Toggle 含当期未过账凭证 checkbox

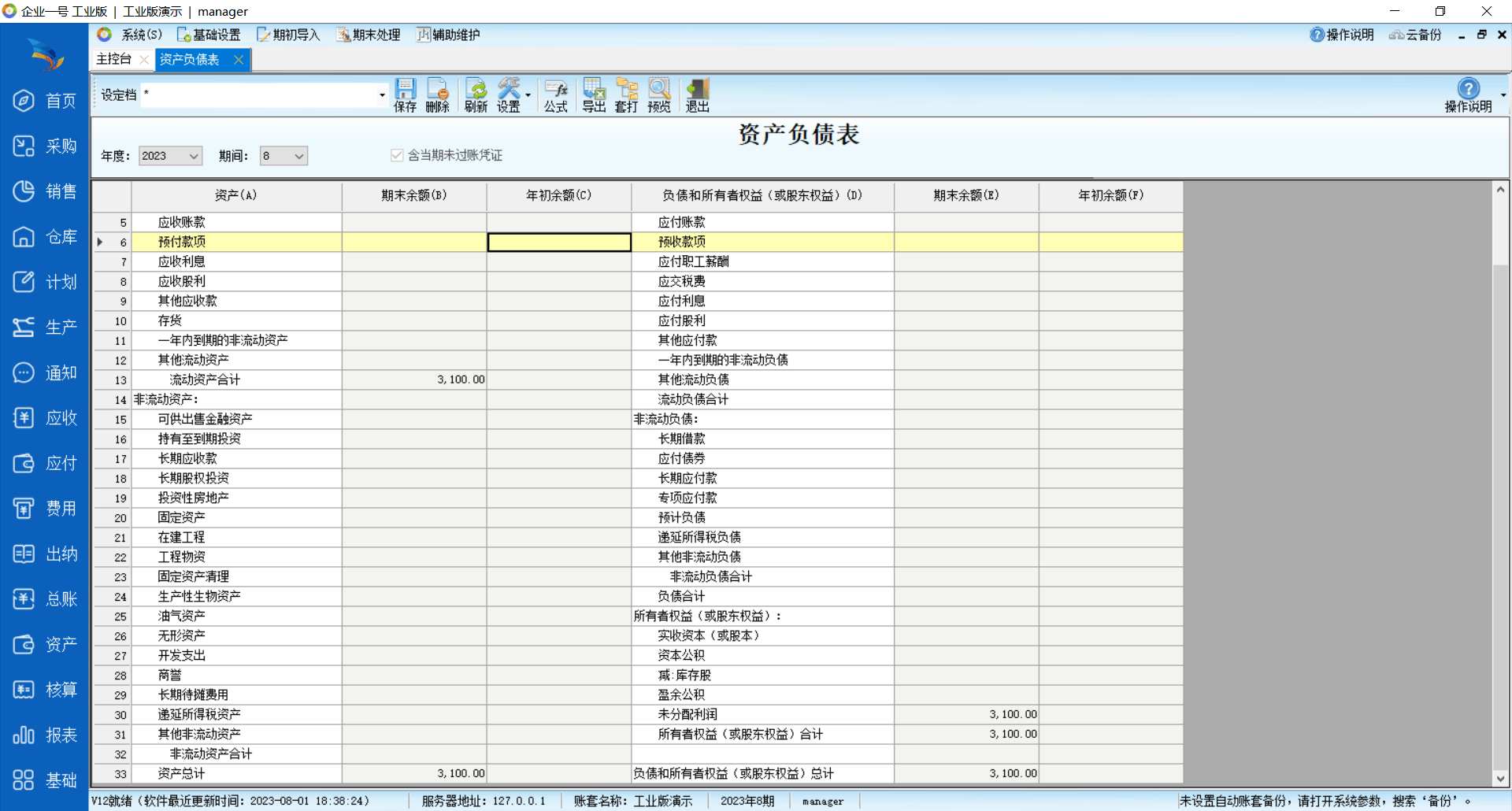tap(397, 155)
